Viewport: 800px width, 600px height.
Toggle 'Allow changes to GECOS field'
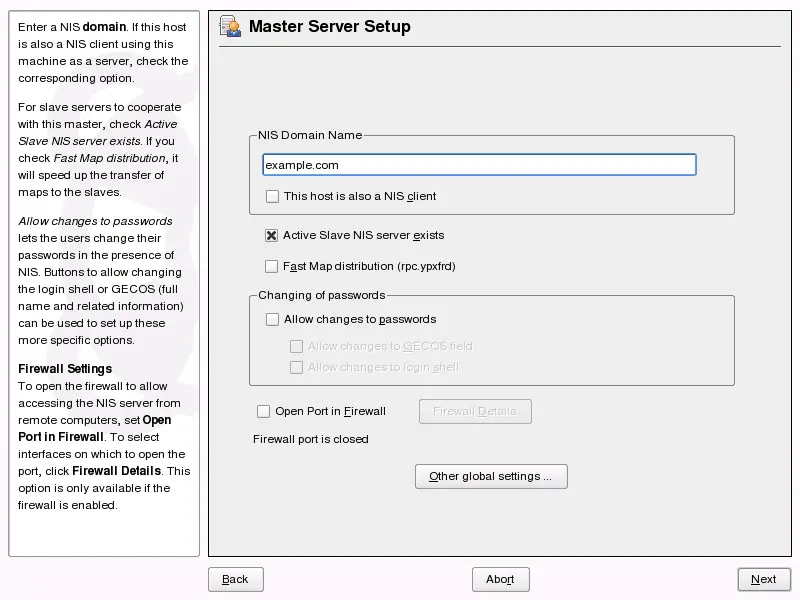coord(296,346)
